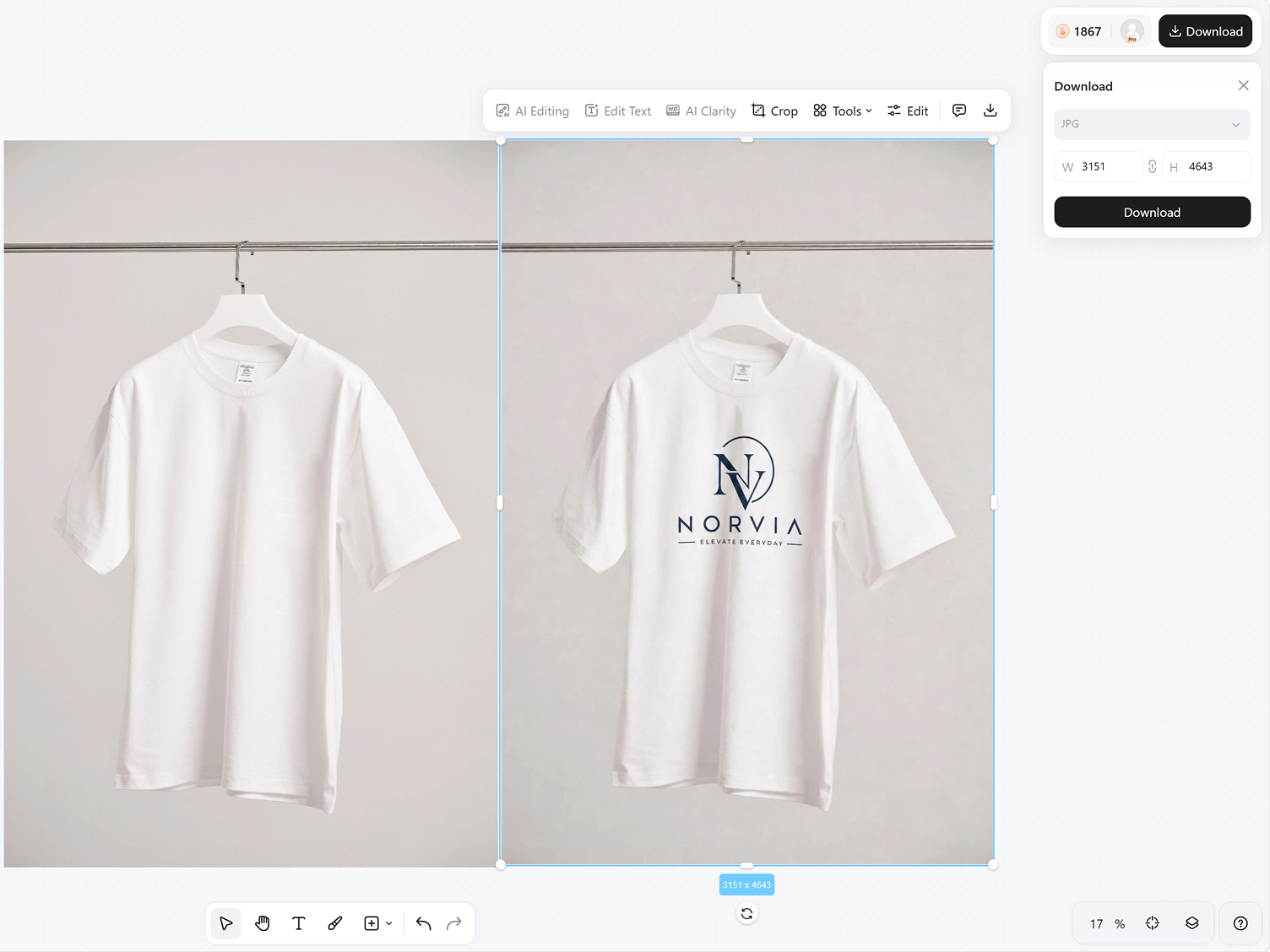
Task: Open the JPG format dropdown
Action: click(x=1152, y=124)
